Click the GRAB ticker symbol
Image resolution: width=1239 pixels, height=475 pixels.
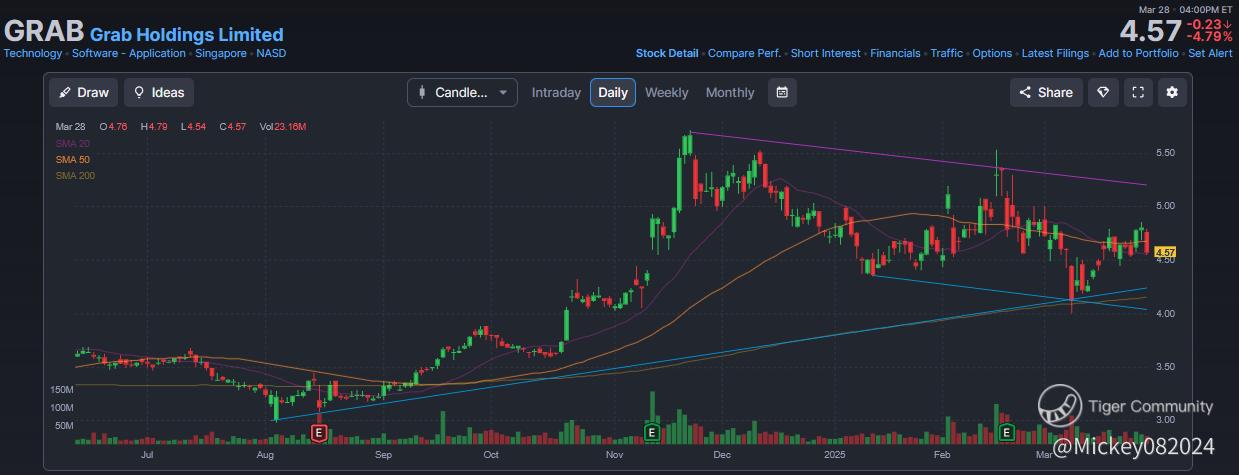(44, 32)
